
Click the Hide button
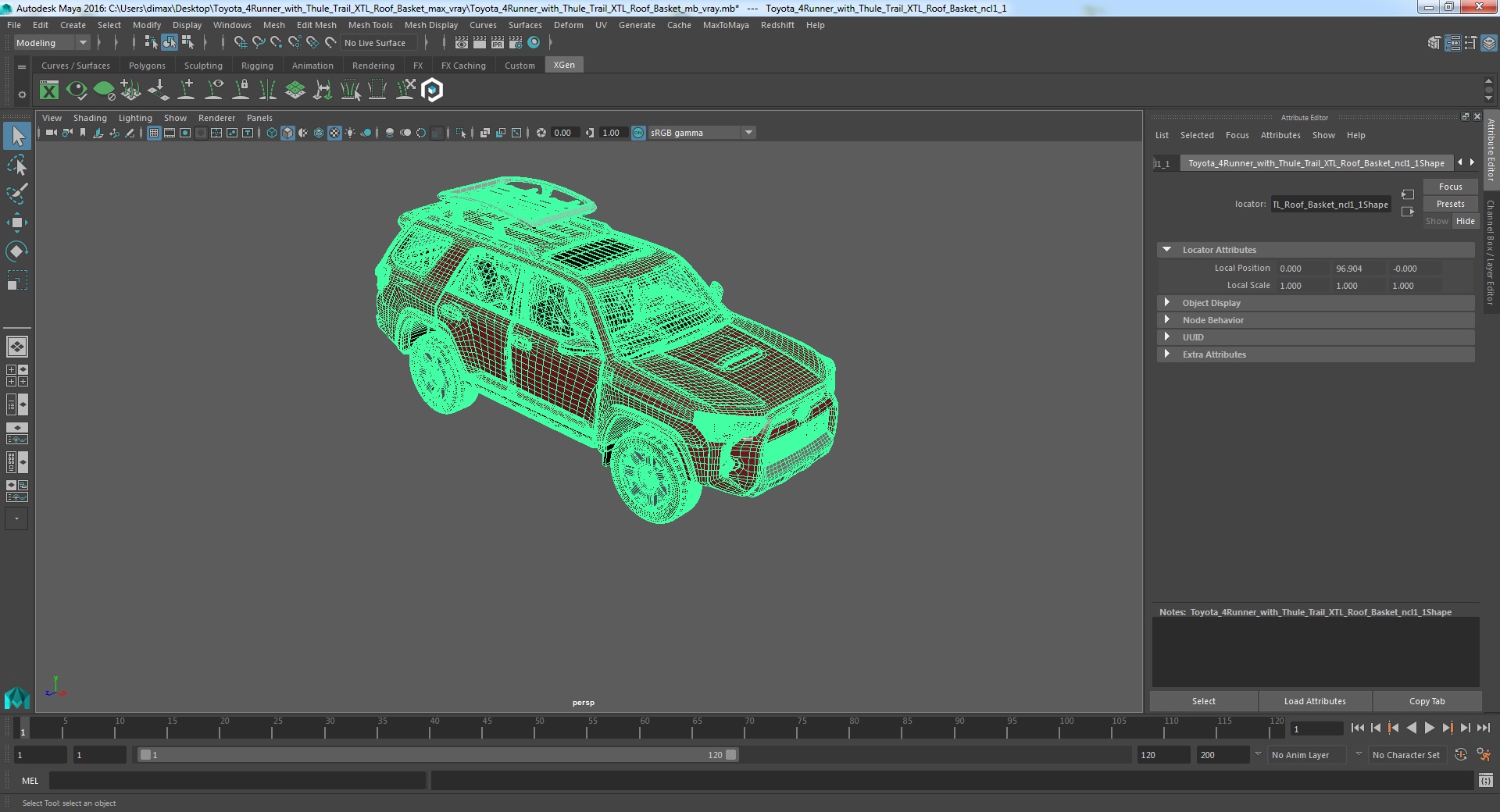click(1465, 221)
